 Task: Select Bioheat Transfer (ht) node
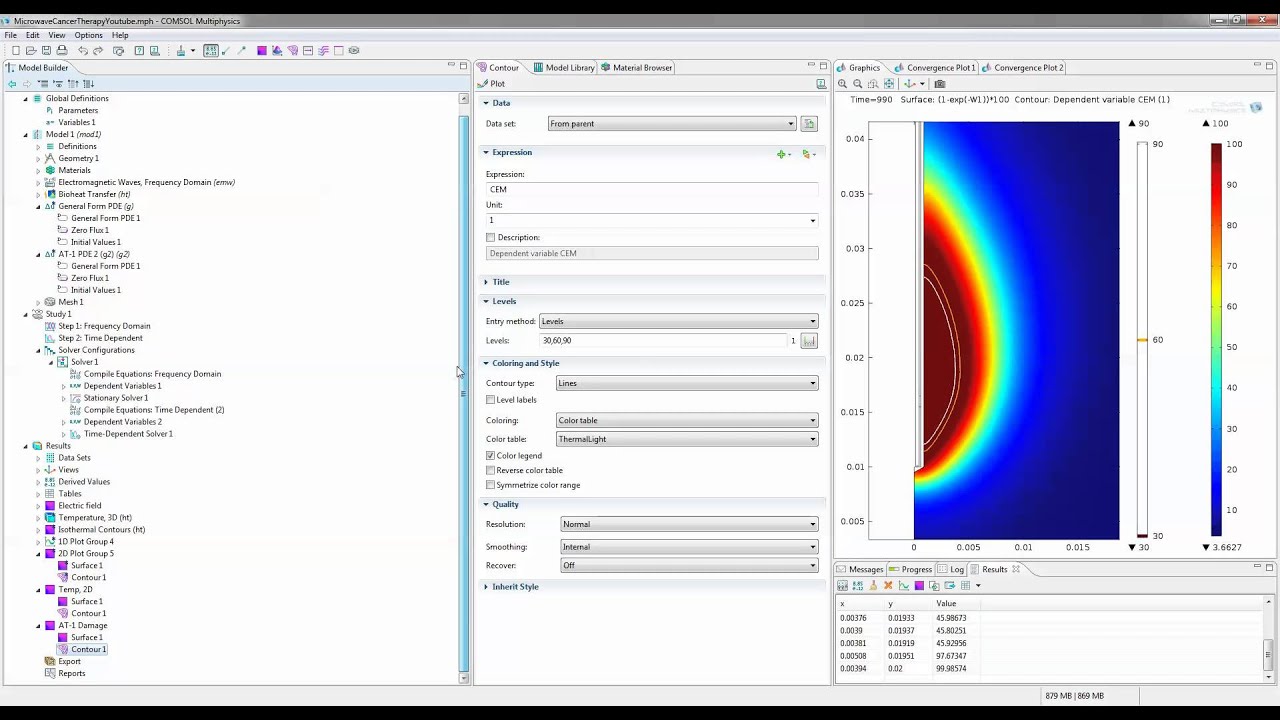tap(94, 194)
